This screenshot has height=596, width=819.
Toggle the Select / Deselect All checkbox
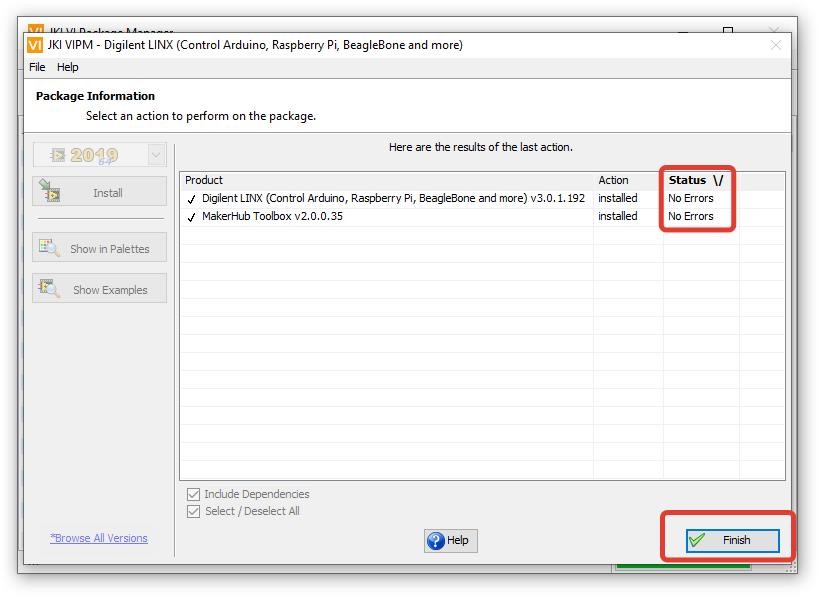tap(194, 511)
